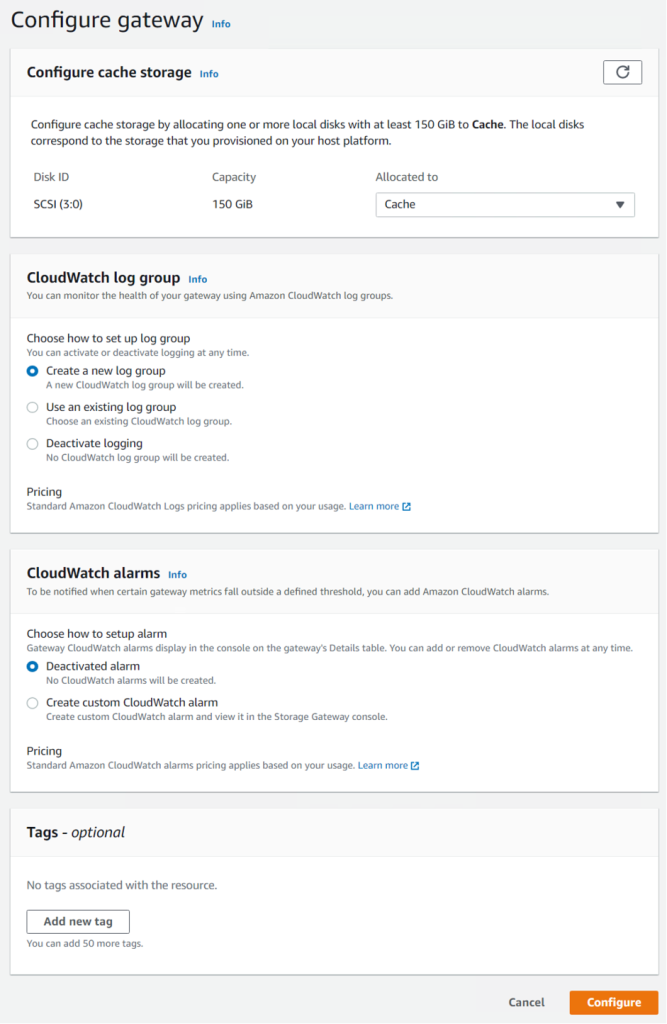Click external link icon under alarms Pricing
The height and width of the screenshot is (1024, 667).
pos(415,766)
